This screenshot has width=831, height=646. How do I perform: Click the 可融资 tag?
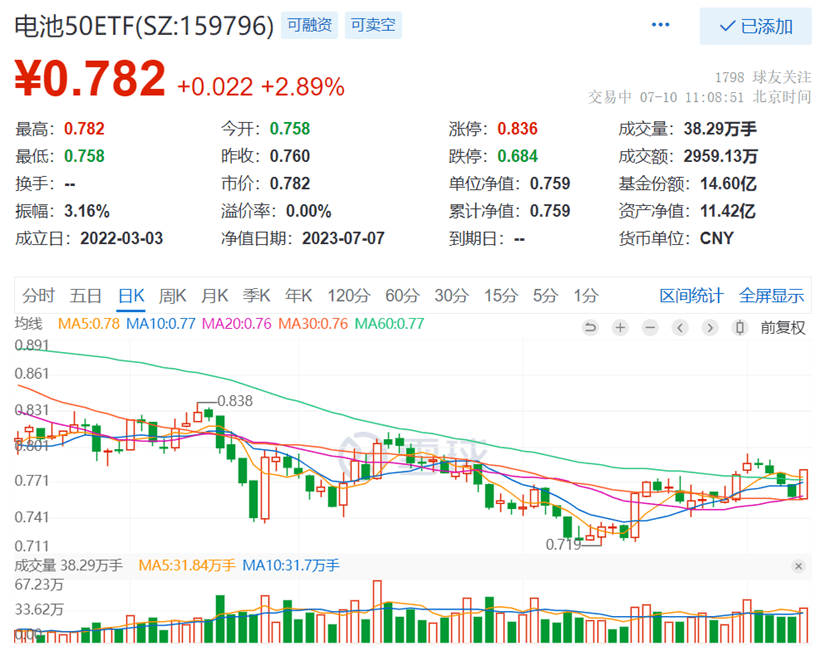[310, 26]
